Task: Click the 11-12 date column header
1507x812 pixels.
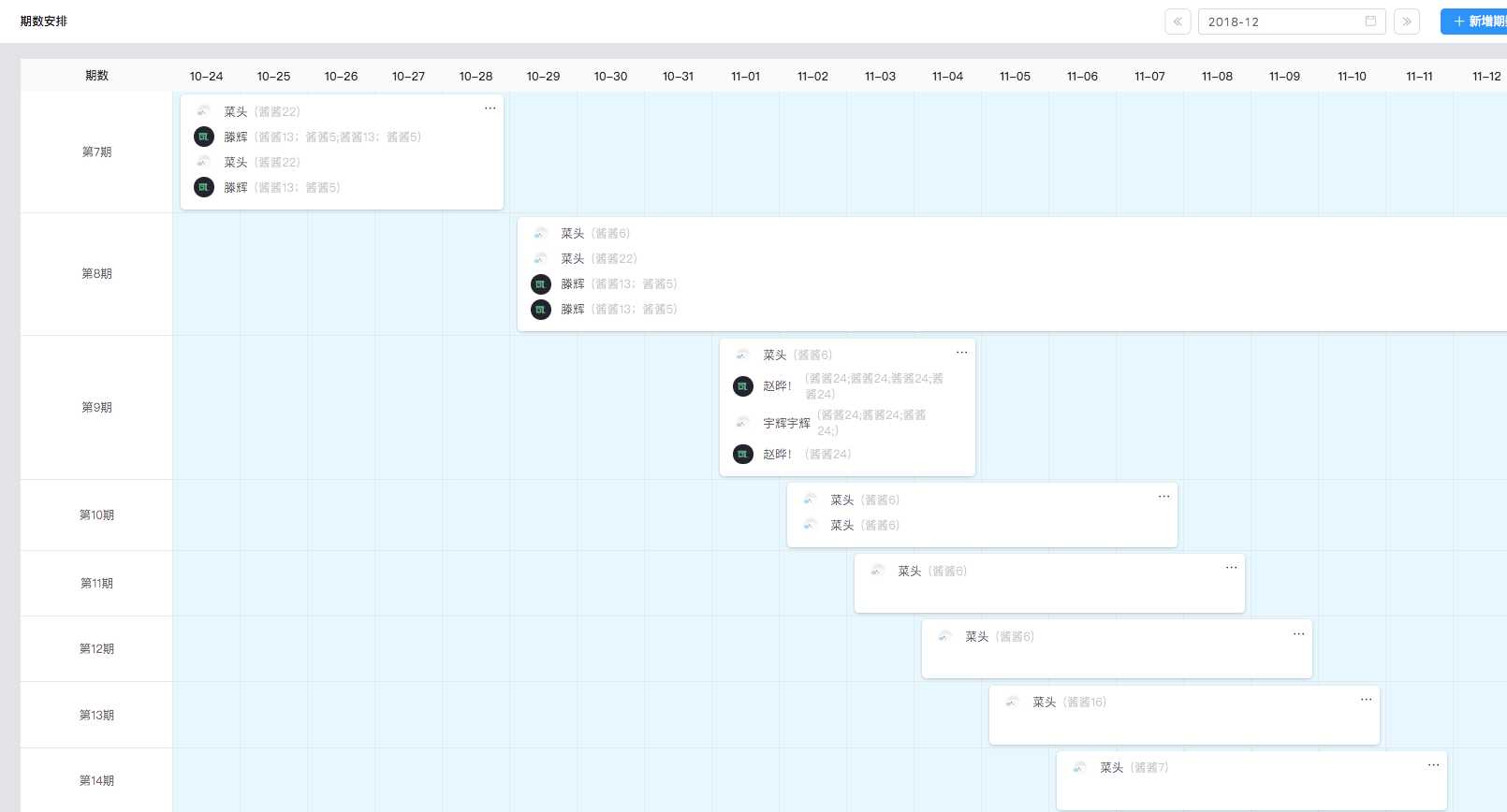Action: click(1486, 76)
